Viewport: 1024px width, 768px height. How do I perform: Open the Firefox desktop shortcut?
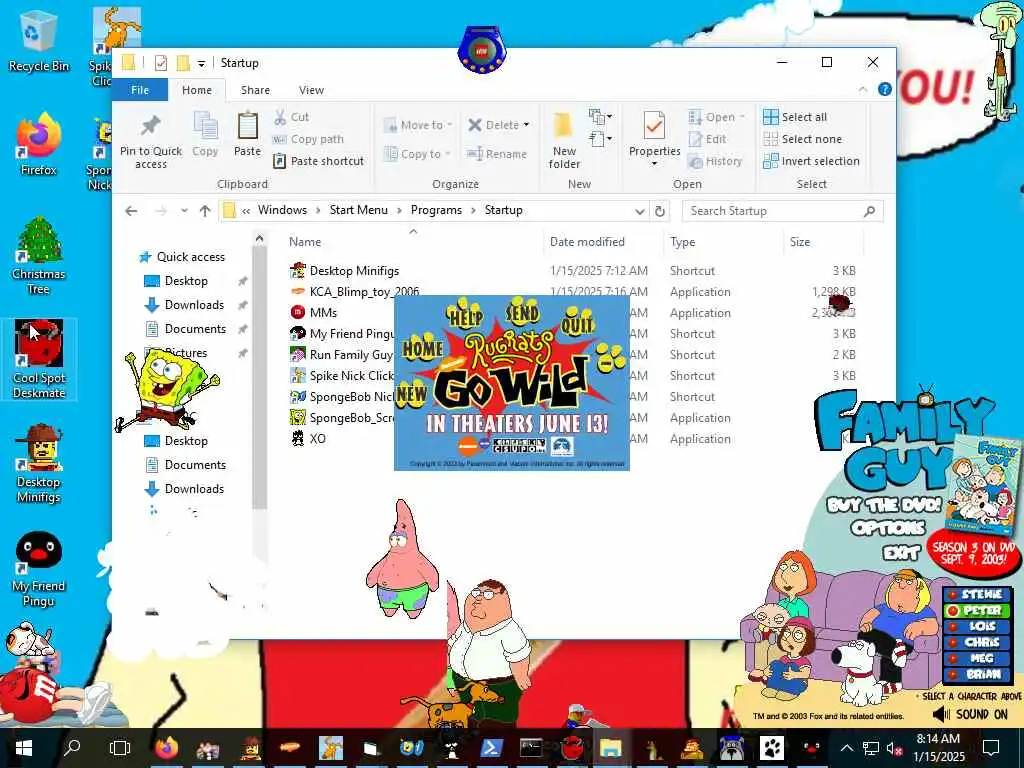click(x=38, y=146)
